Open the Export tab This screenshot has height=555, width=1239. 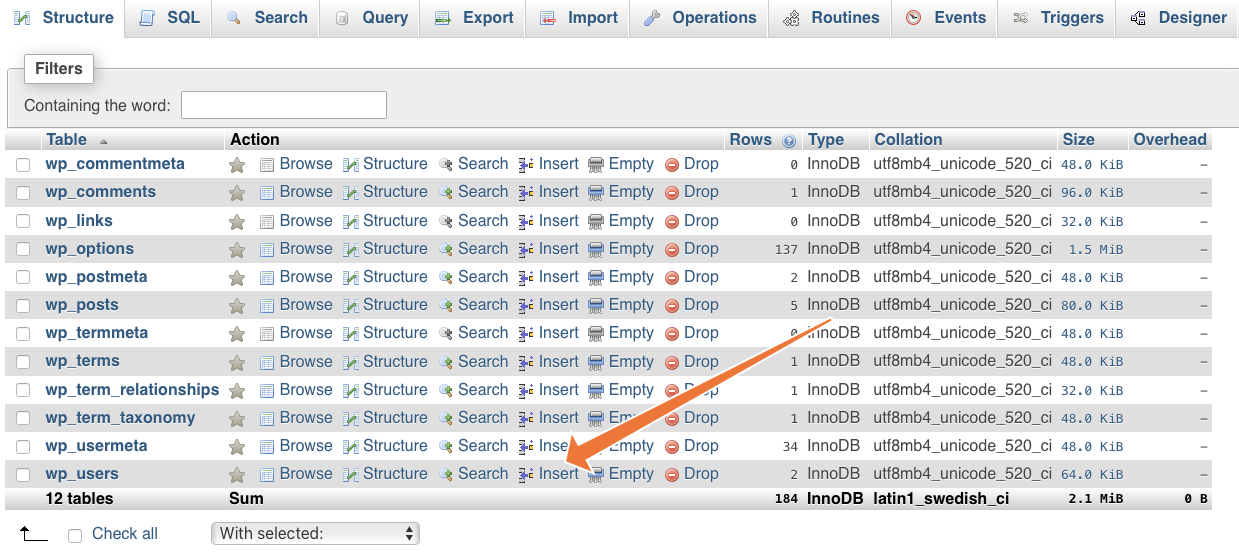[475, 18]
